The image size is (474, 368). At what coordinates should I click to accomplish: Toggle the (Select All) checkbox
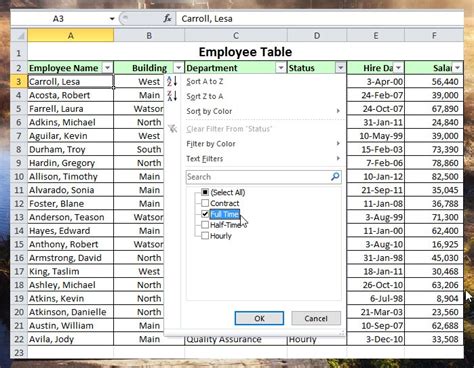(x=205, y=192)
